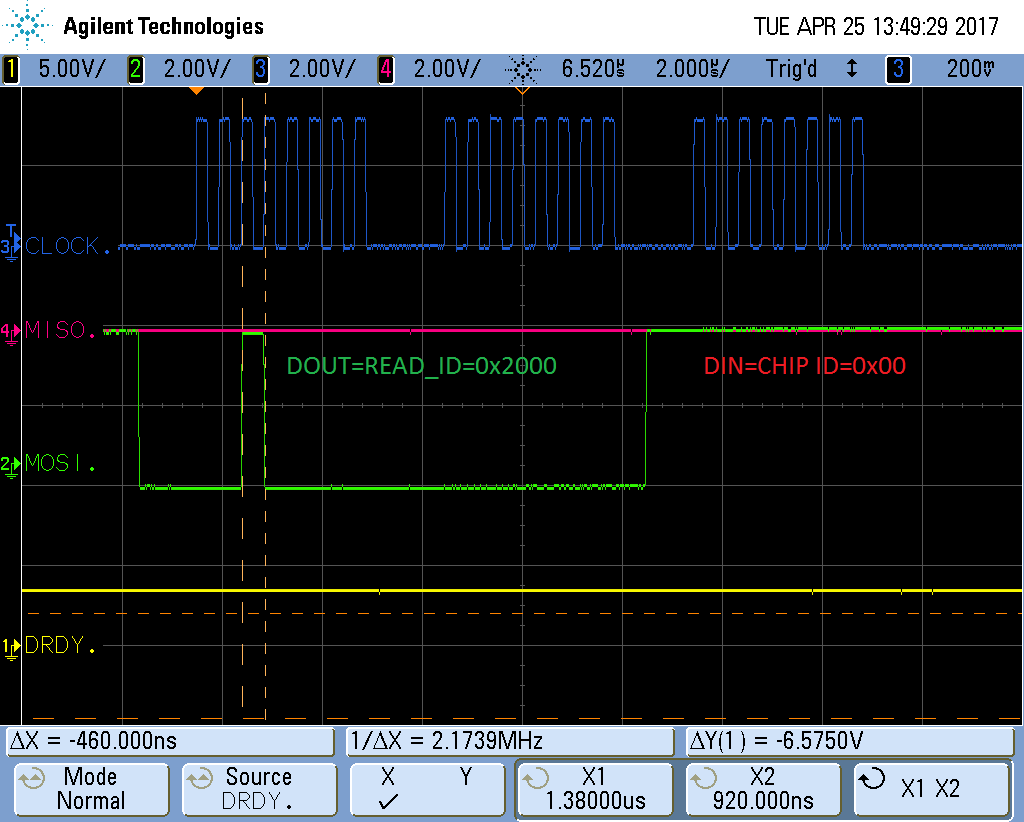Select channel 4 pink indicator
The width and height of the screenshot is (1024, 822).
coord(386,69)
